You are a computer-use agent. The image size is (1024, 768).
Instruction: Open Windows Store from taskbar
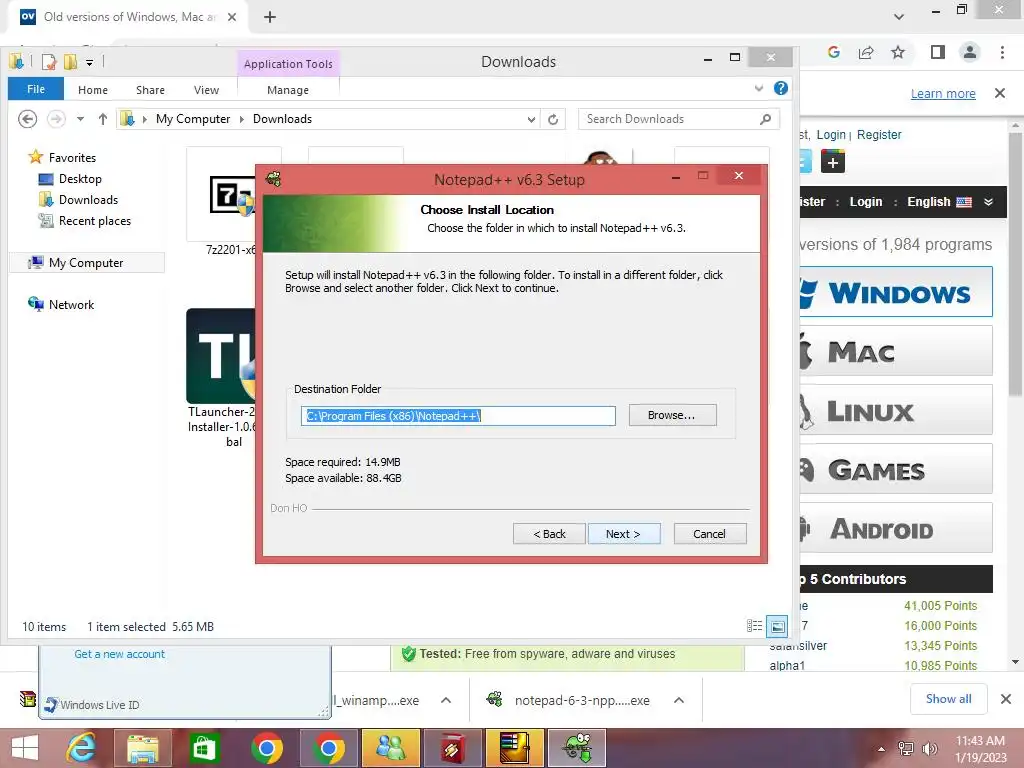204,748
